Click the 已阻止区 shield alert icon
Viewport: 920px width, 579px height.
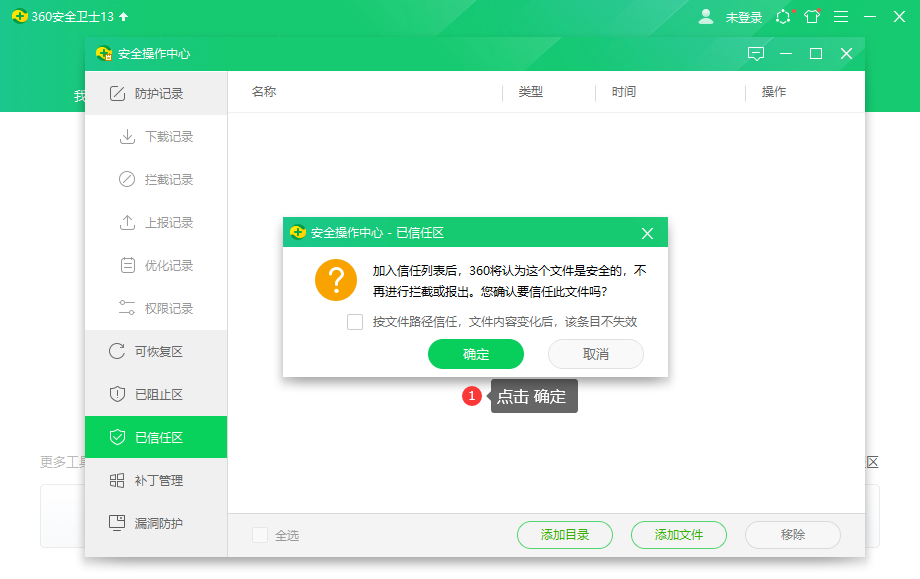117,394
